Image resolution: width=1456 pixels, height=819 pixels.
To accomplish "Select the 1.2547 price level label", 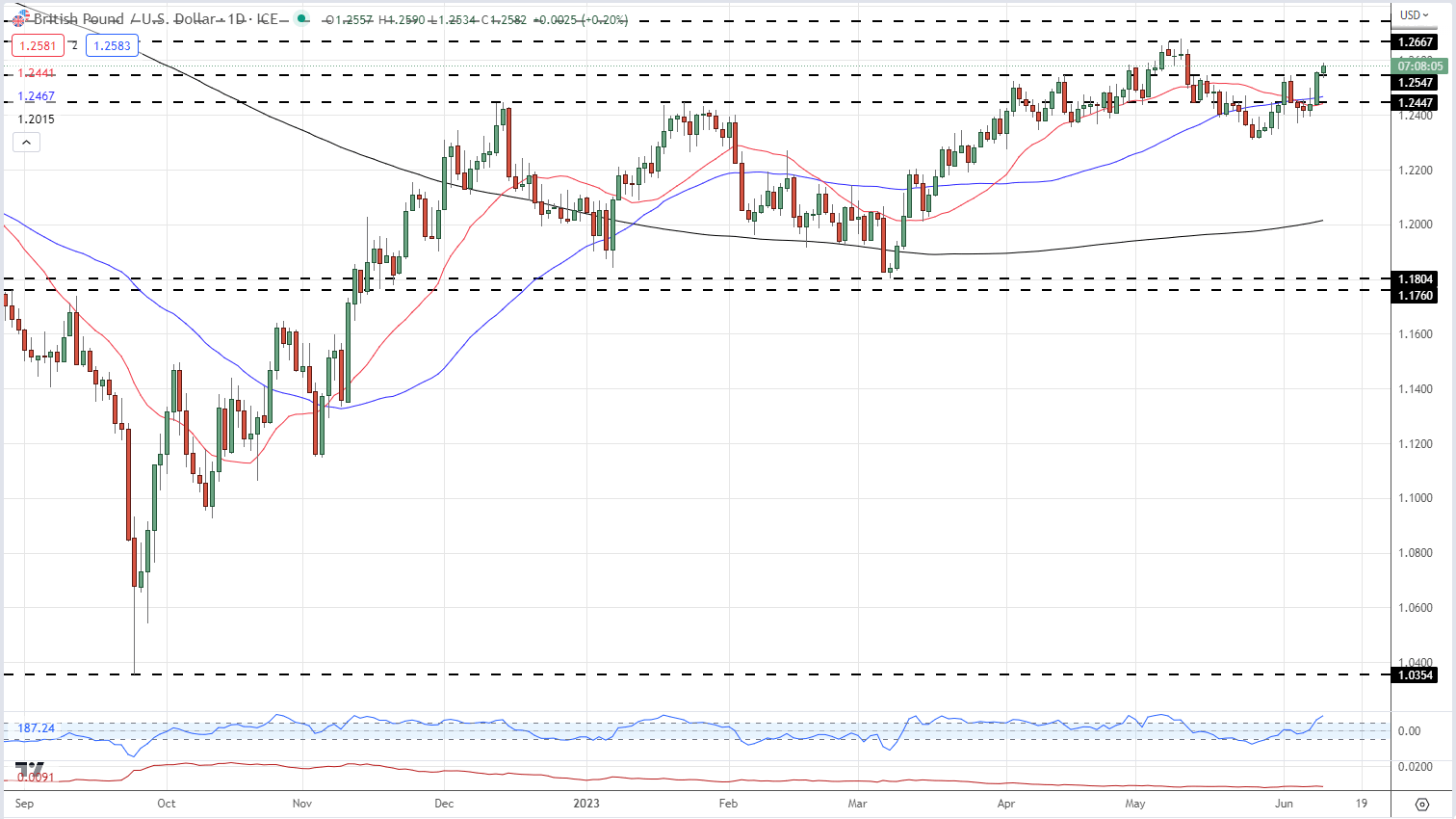I will point(1416,83).
